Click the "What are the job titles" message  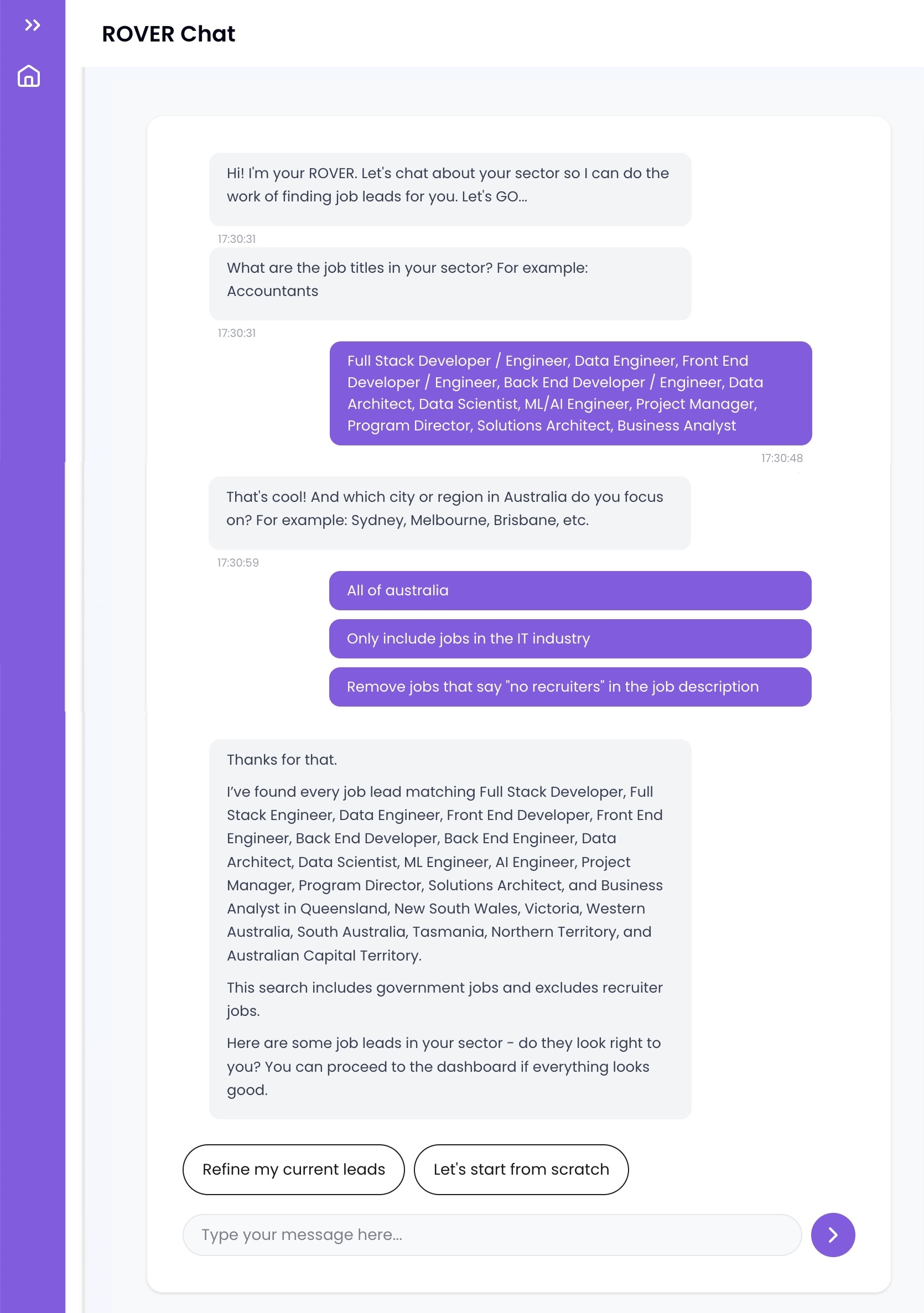tap(450, 283)
